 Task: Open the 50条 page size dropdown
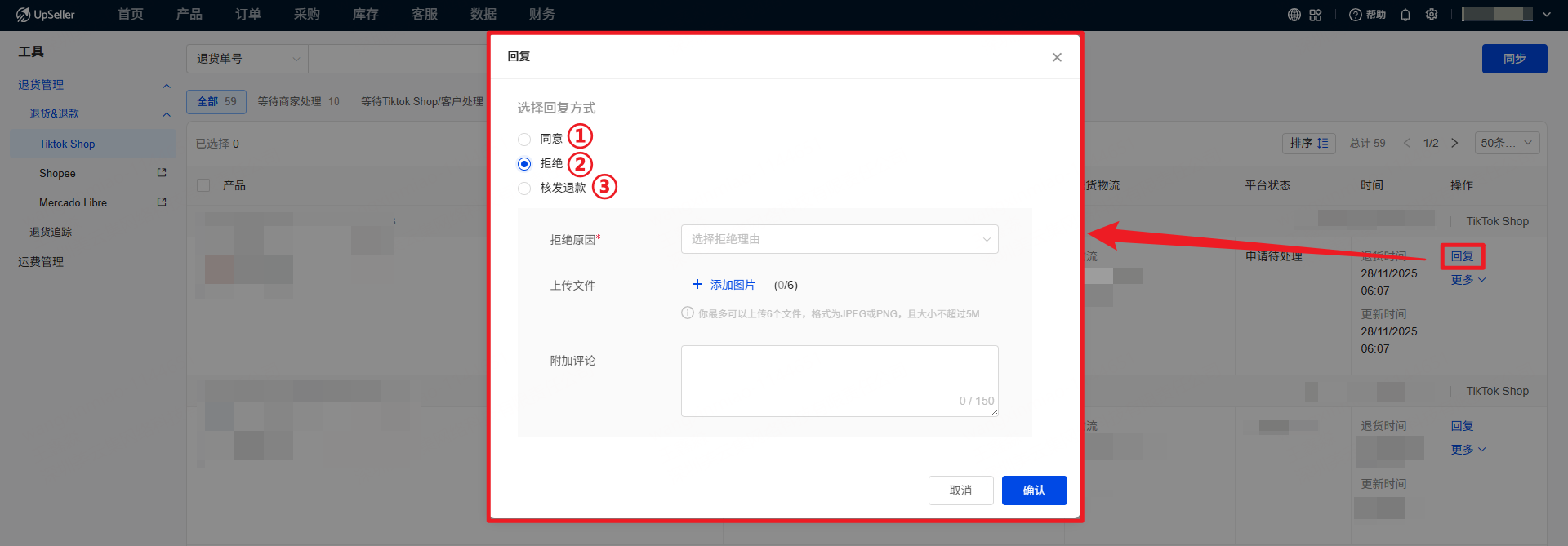pyautogui.click(x=1506, y=143)
